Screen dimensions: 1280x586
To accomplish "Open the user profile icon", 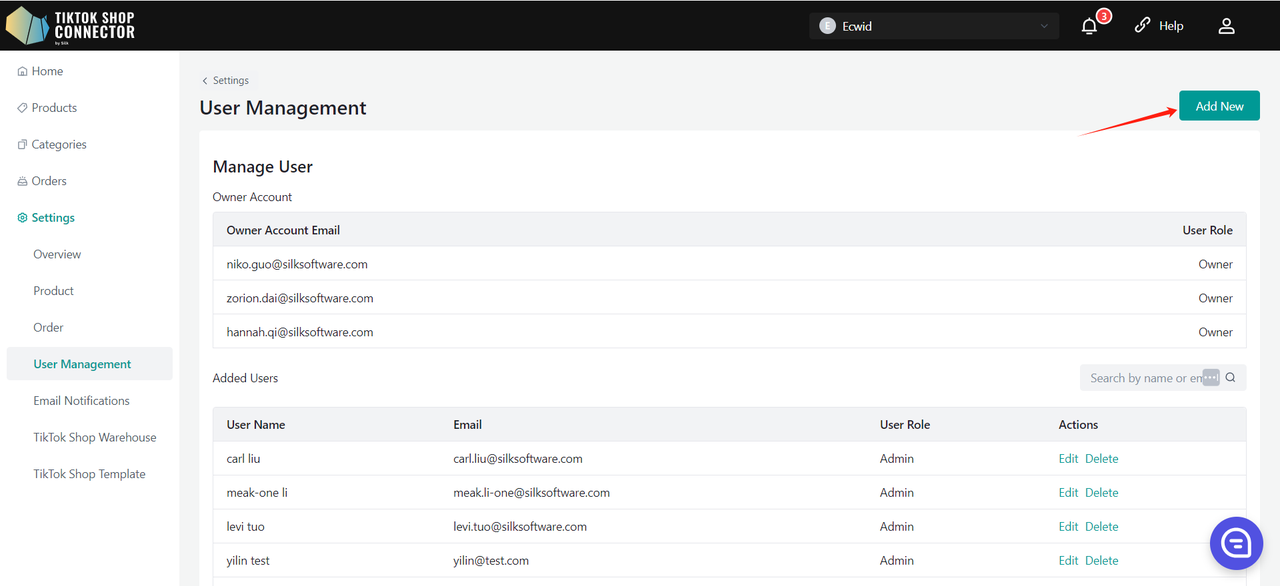I will click(x=1226, y=26).
